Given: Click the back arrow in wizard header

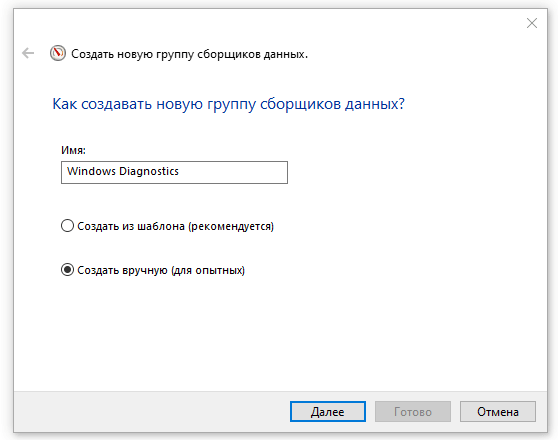Looking at the screenshot, I should pos(28,53).
